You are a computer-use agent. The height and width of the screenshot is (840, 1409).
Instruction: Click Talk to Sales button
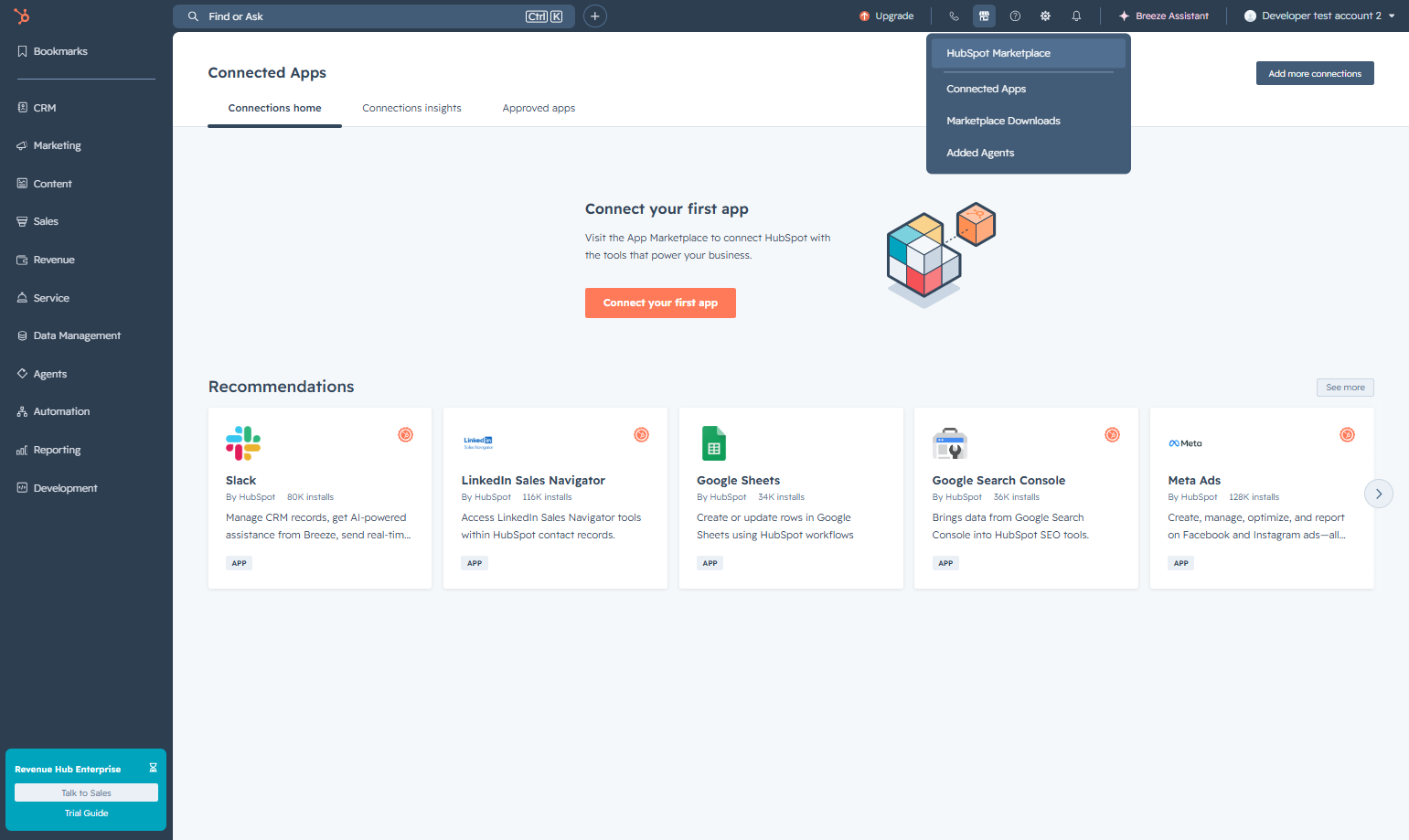pos(86,792)
